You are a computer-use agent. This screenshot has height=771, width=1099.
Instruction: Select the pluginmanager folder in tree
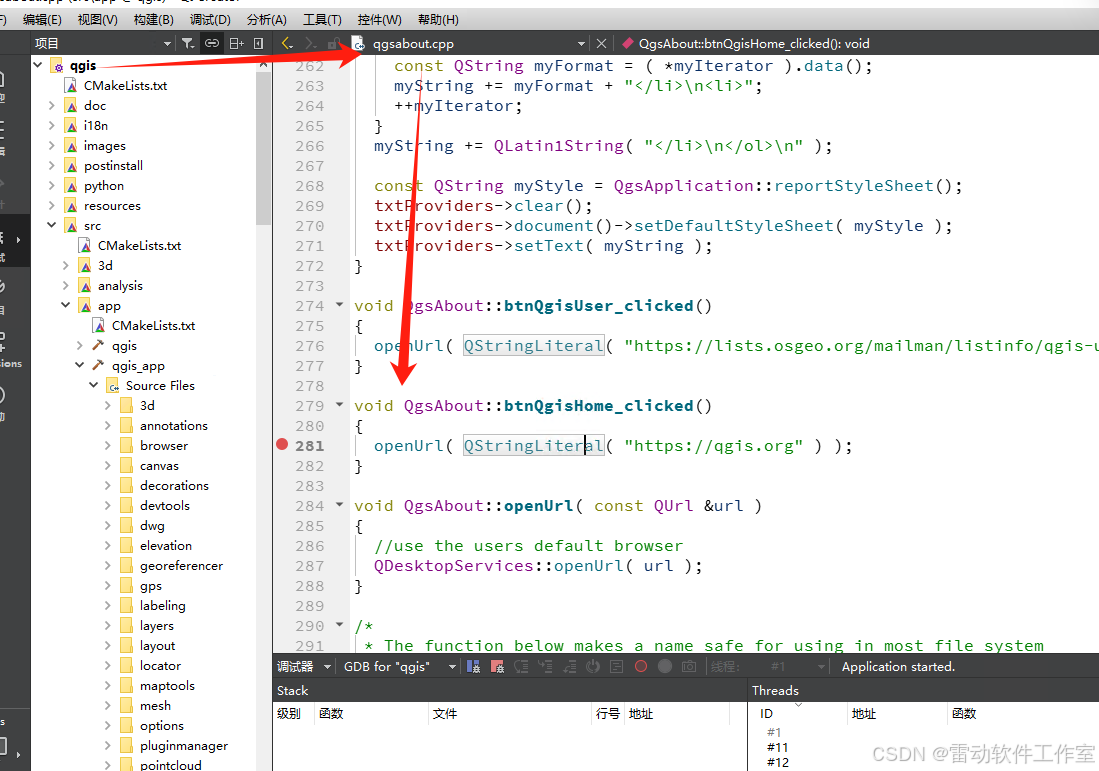pos(184,746)
